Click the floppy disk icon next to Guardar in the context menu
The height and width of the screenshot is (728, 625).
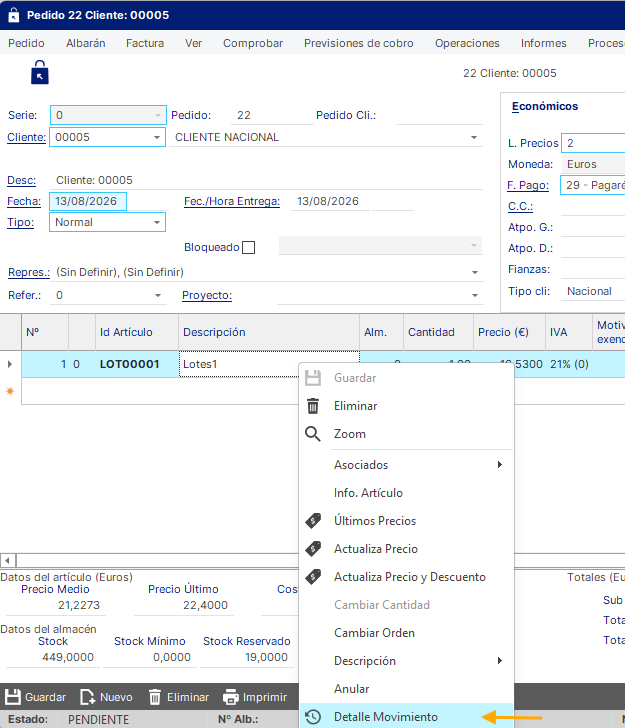click(x=313, y=378)
